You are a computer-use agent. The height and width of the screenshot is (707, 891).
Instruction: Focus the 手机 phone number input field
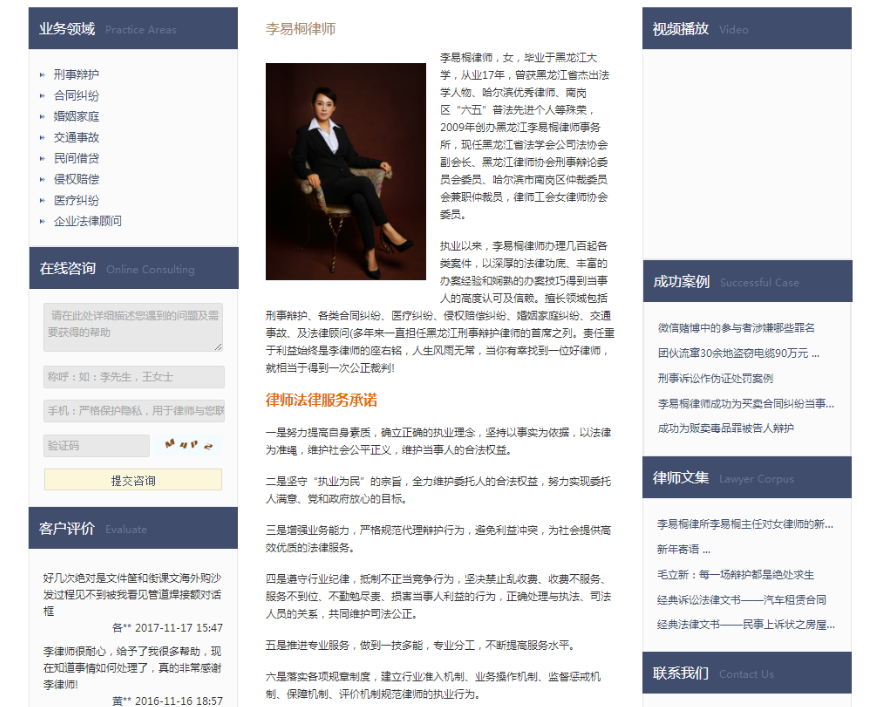coord(134,411)
